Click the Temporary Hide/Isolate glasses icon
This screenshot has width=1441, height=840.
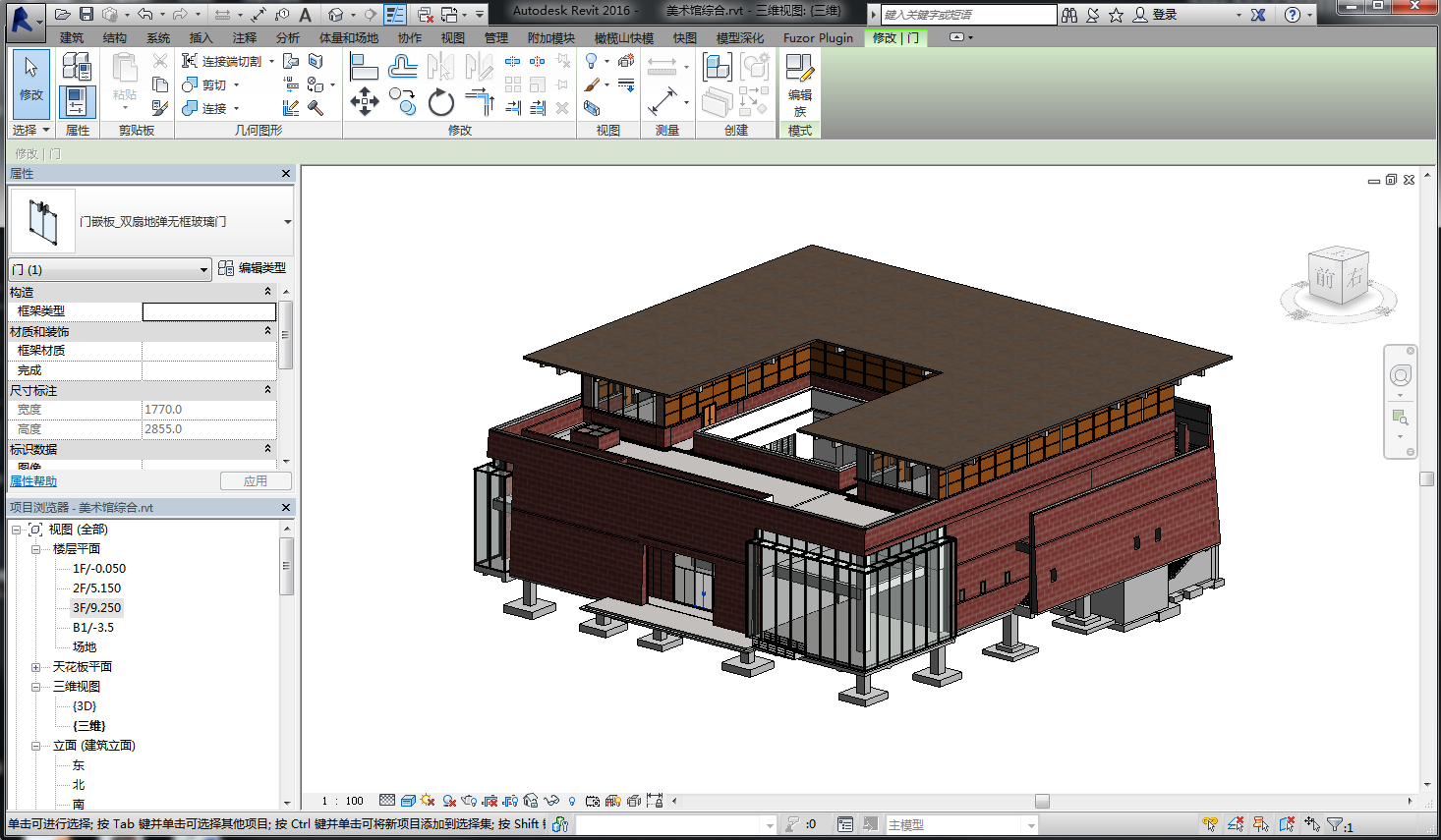pos(551,801)
